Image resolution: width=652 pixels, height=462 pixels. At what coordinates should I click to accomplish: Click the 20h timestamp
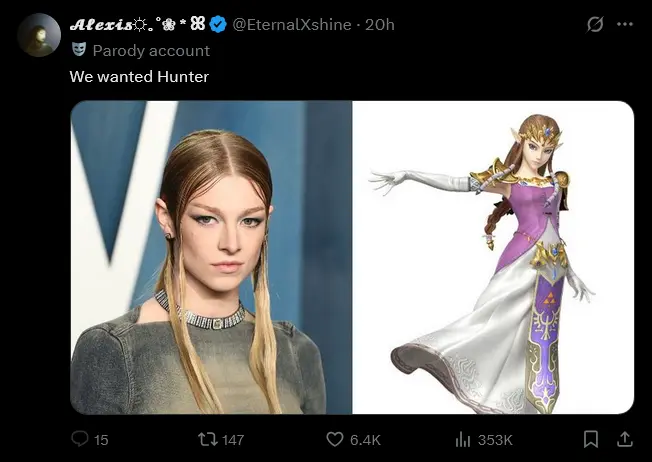(380, 24)
